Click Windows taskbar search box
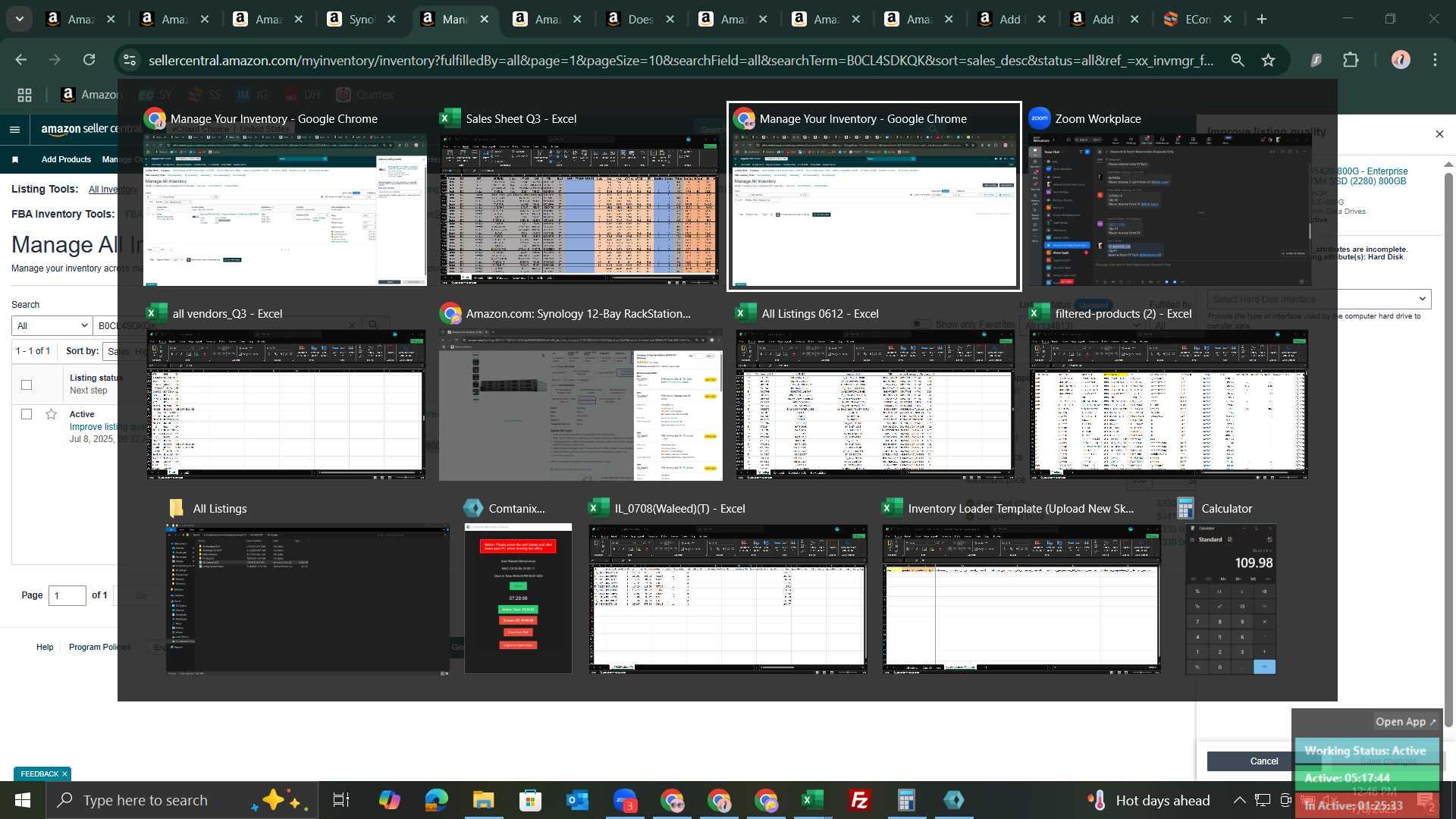The width and height of the screenshot is (1456, 819). (x=181, y=800)
